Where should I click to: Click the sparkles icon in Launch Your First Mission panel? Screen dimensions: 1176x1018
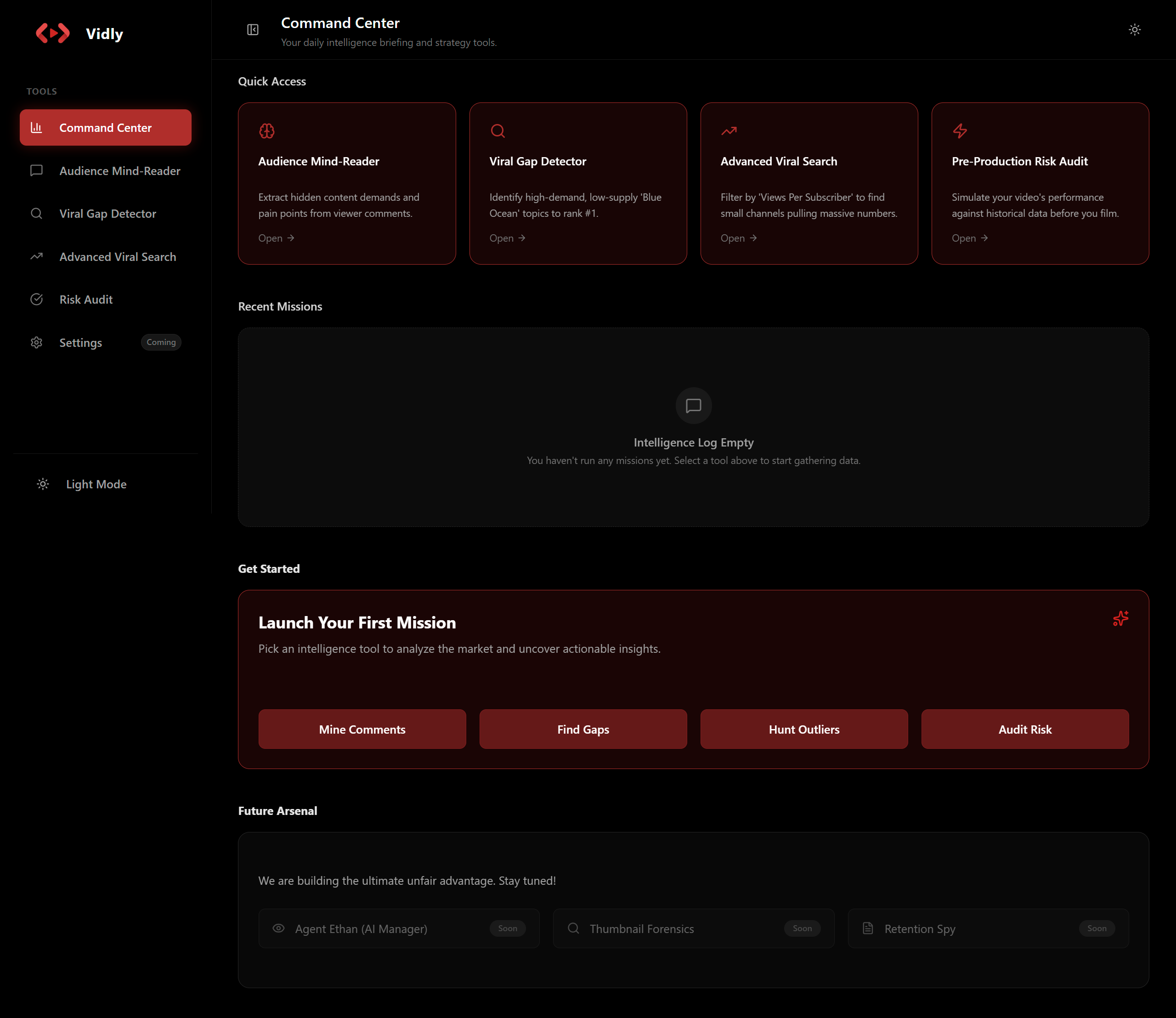pyautogui.click(x=1120, y=619)
